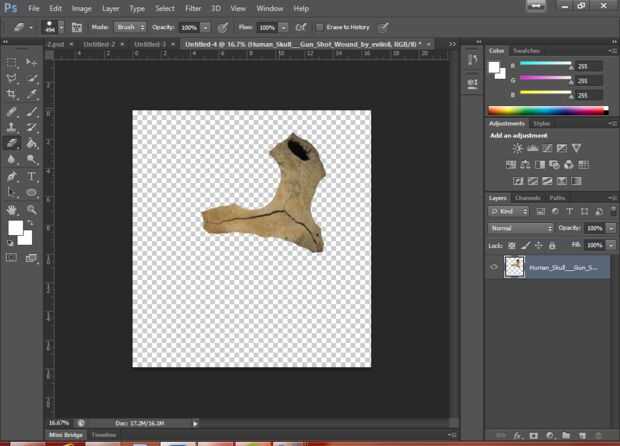Select the Eyedropper tool
The height and width of the screenshot is (446, 620).
click(32, 94)
